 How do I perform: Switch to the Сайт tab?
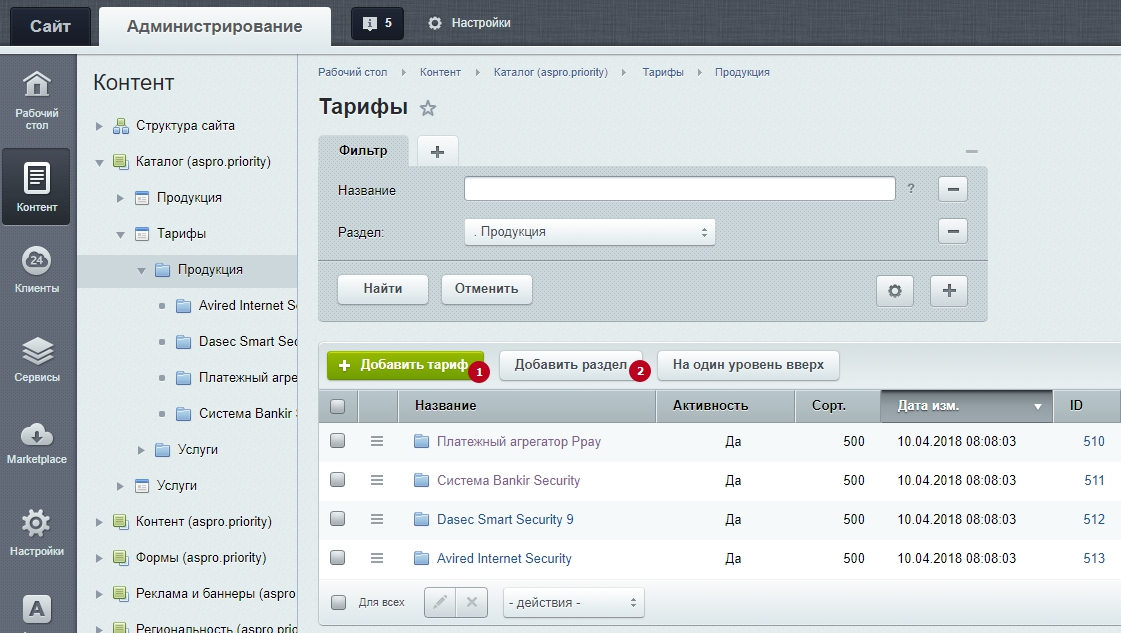(50, 26)
